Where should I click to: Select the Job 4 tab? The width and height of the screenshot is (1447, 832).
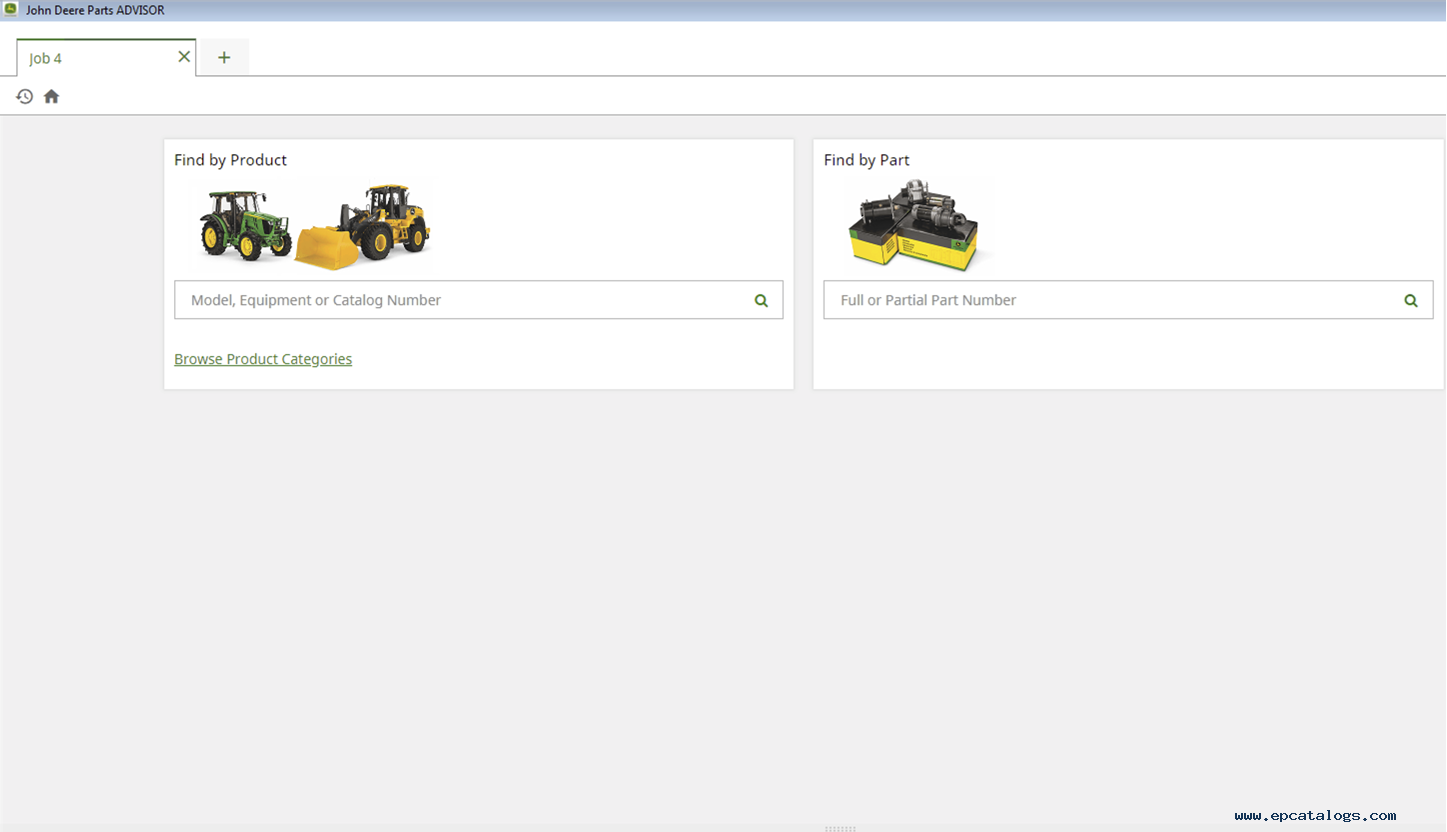90,58
